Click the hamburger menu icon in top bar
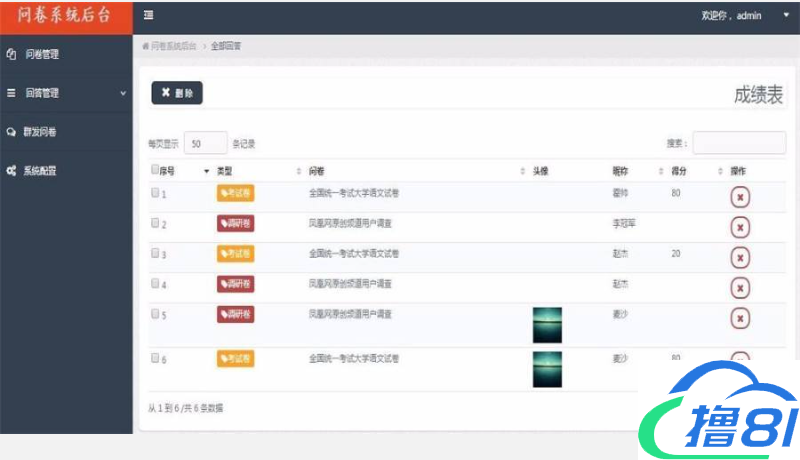 [149, 16]
